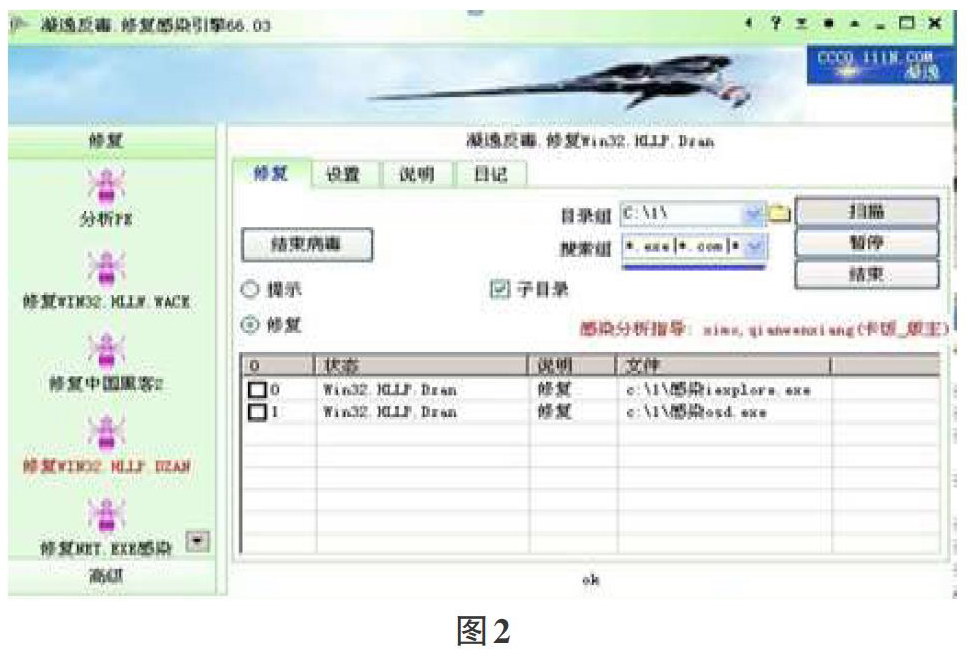Select the 修复WIN32.HLLW.WACK bug icon
968x660 pixels.
click(106, 269)
